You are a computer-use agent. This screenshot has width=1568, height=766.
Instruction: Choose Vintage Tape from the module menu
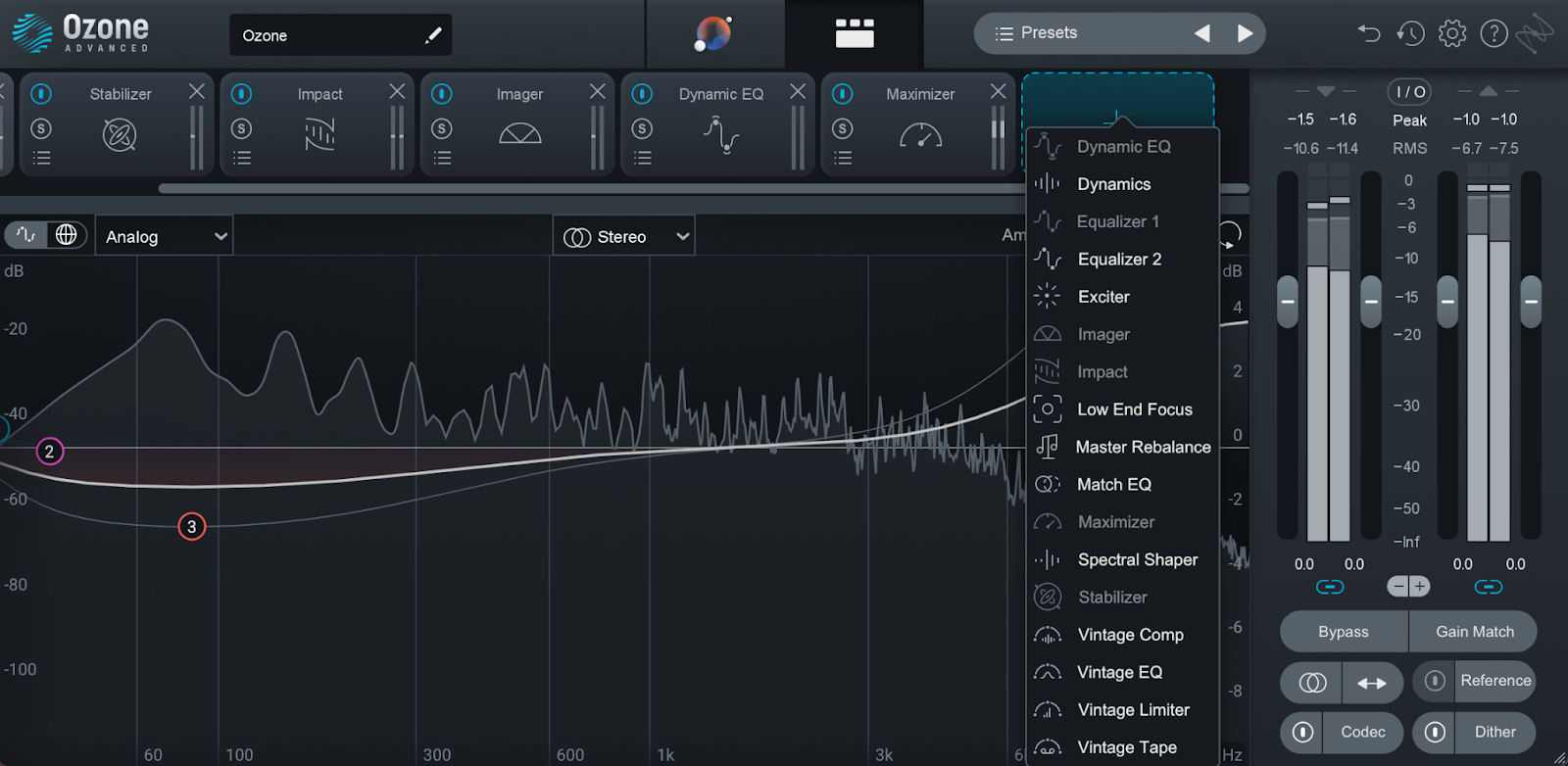click(1123, 747)
